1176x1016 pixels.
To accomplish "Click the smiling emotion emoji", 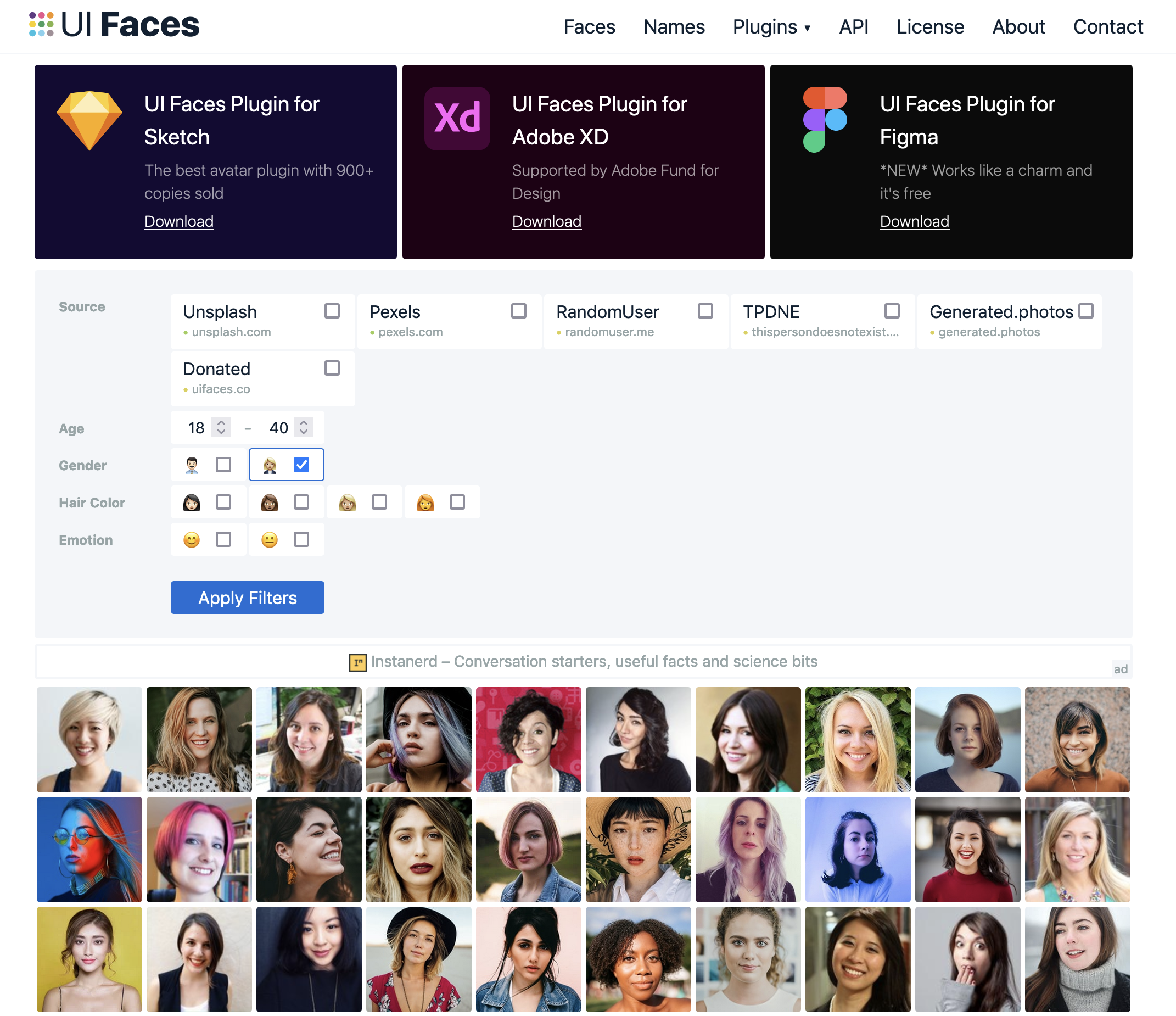I will (x=192, y=540).
